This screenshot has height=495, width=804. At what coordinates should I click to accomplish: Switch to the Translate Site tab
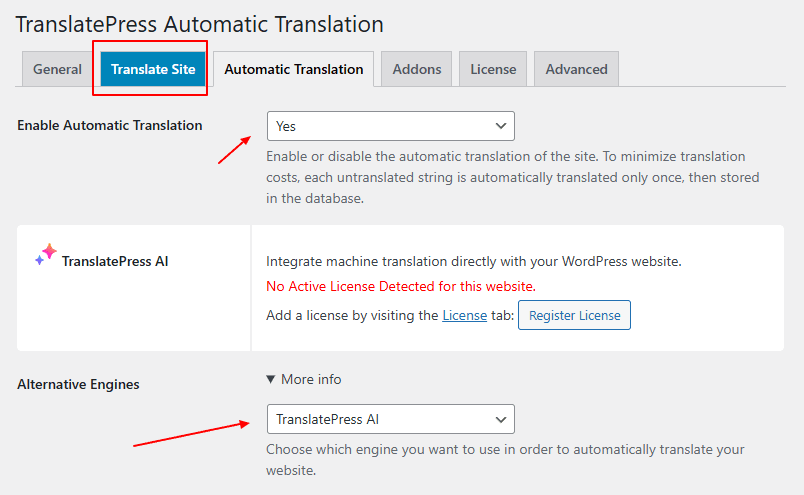pyautogui.click(x=153, y=69)
